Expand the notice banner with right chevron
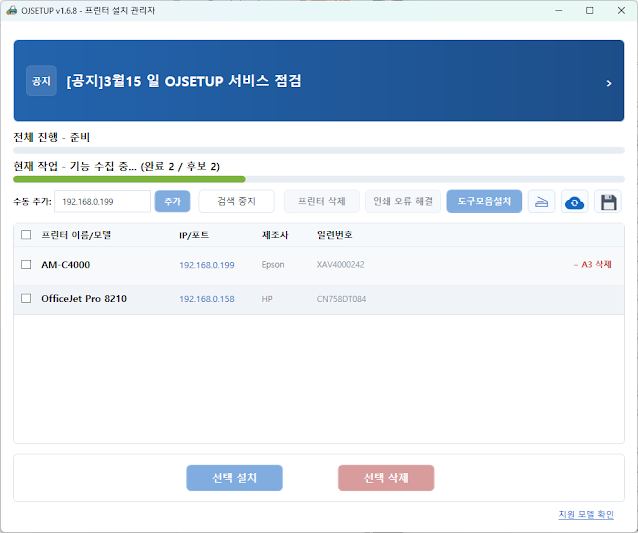 tap(608, 83)
